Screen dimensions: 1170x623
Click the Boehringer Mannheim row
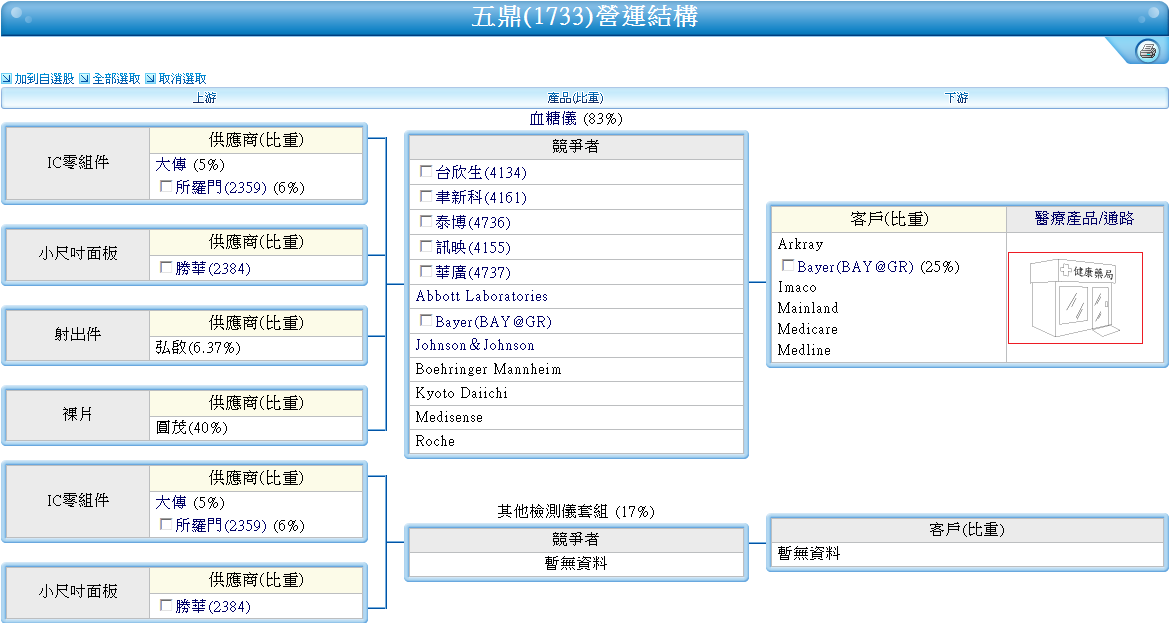point(576,369)
